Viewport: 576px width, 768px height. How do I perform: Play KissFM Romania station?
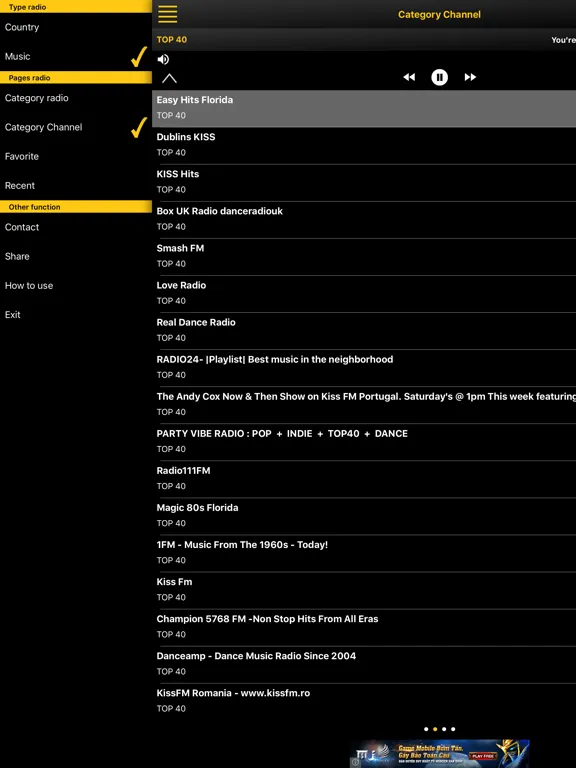click(364, 701)
